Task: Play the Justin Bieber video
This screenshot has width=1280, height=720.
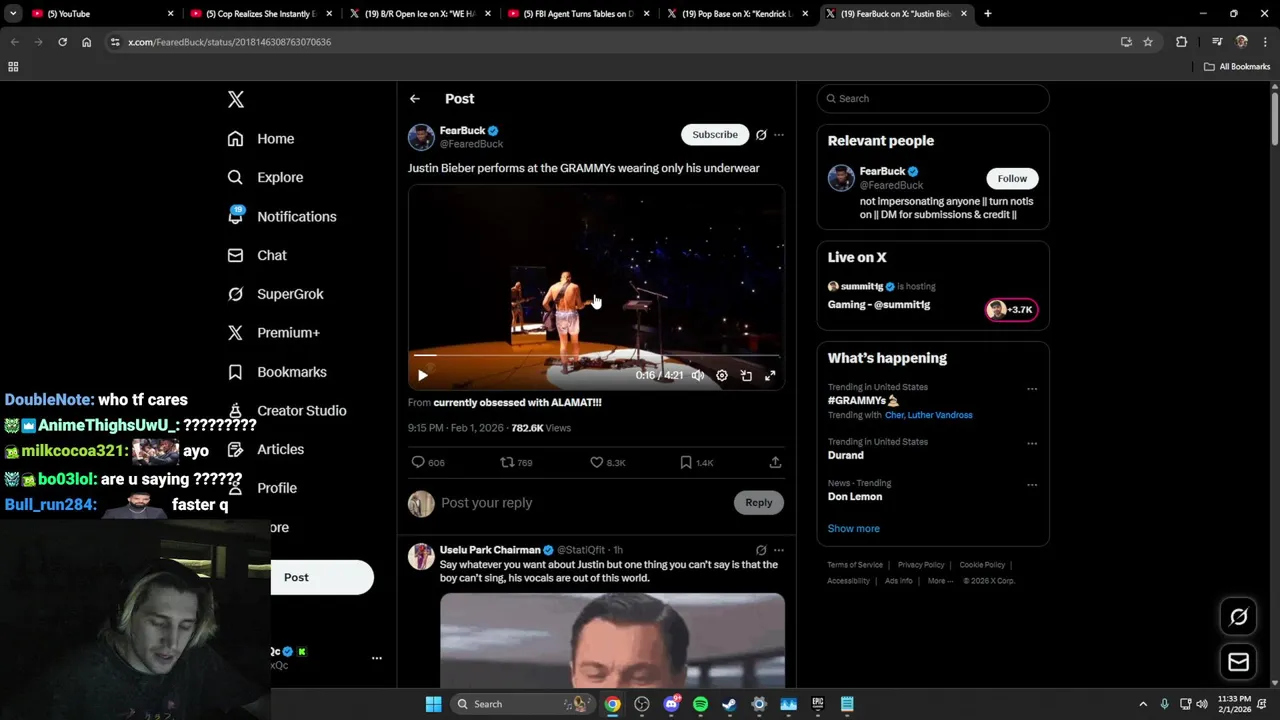Action: click(x=422, y=376)
